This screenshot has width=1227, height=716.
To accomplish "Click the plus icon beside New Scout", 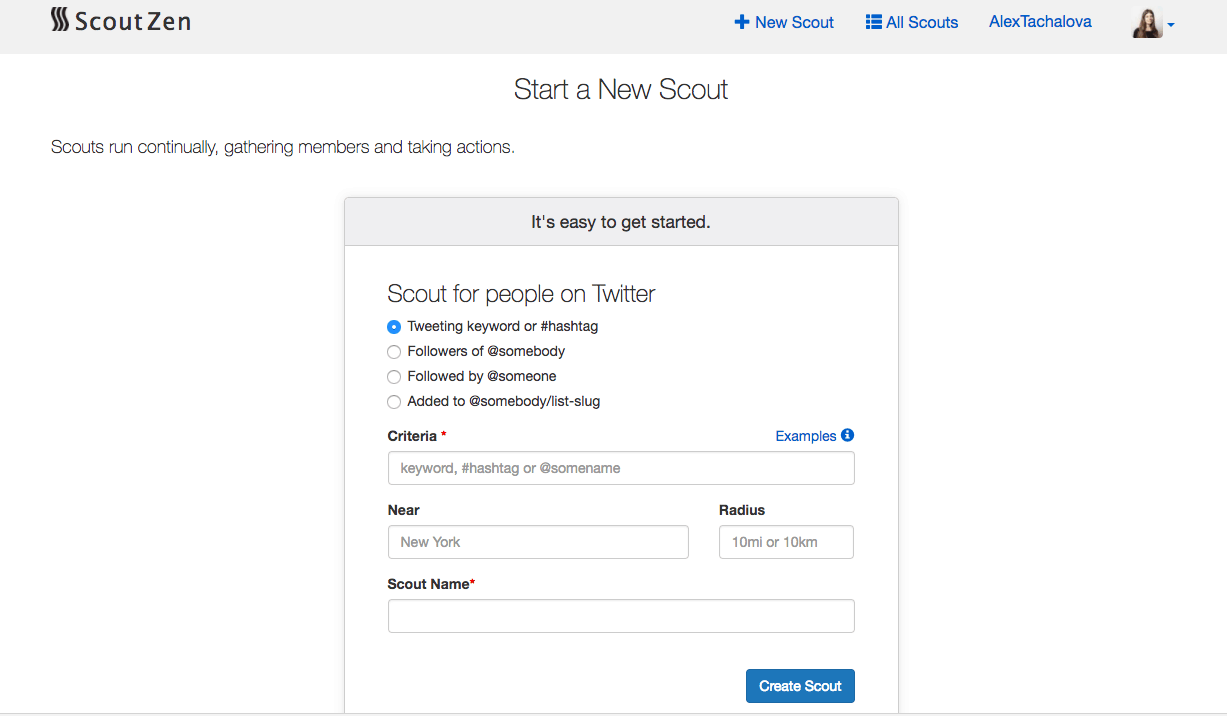I will click(742, 22).
